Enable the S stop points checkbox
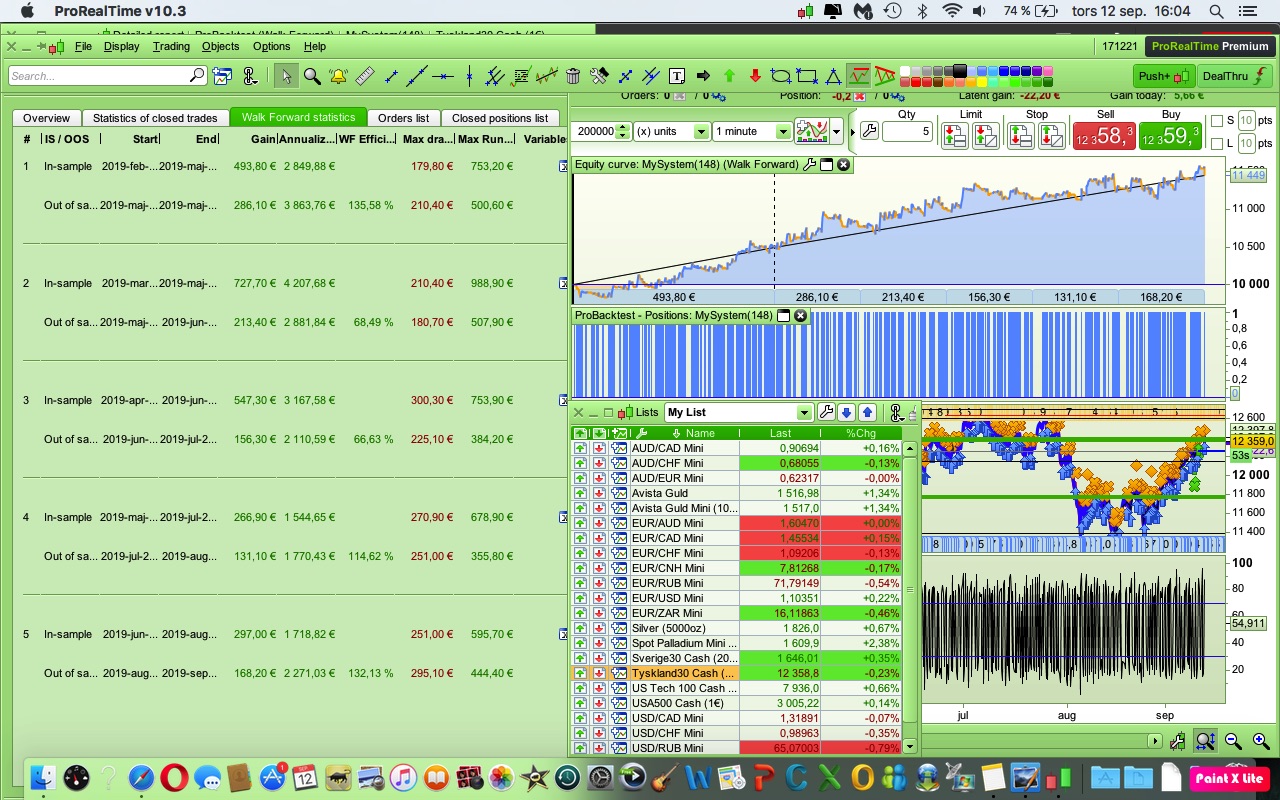The width and height of the screenshot is (1280, 800). tap(1217, 121)
